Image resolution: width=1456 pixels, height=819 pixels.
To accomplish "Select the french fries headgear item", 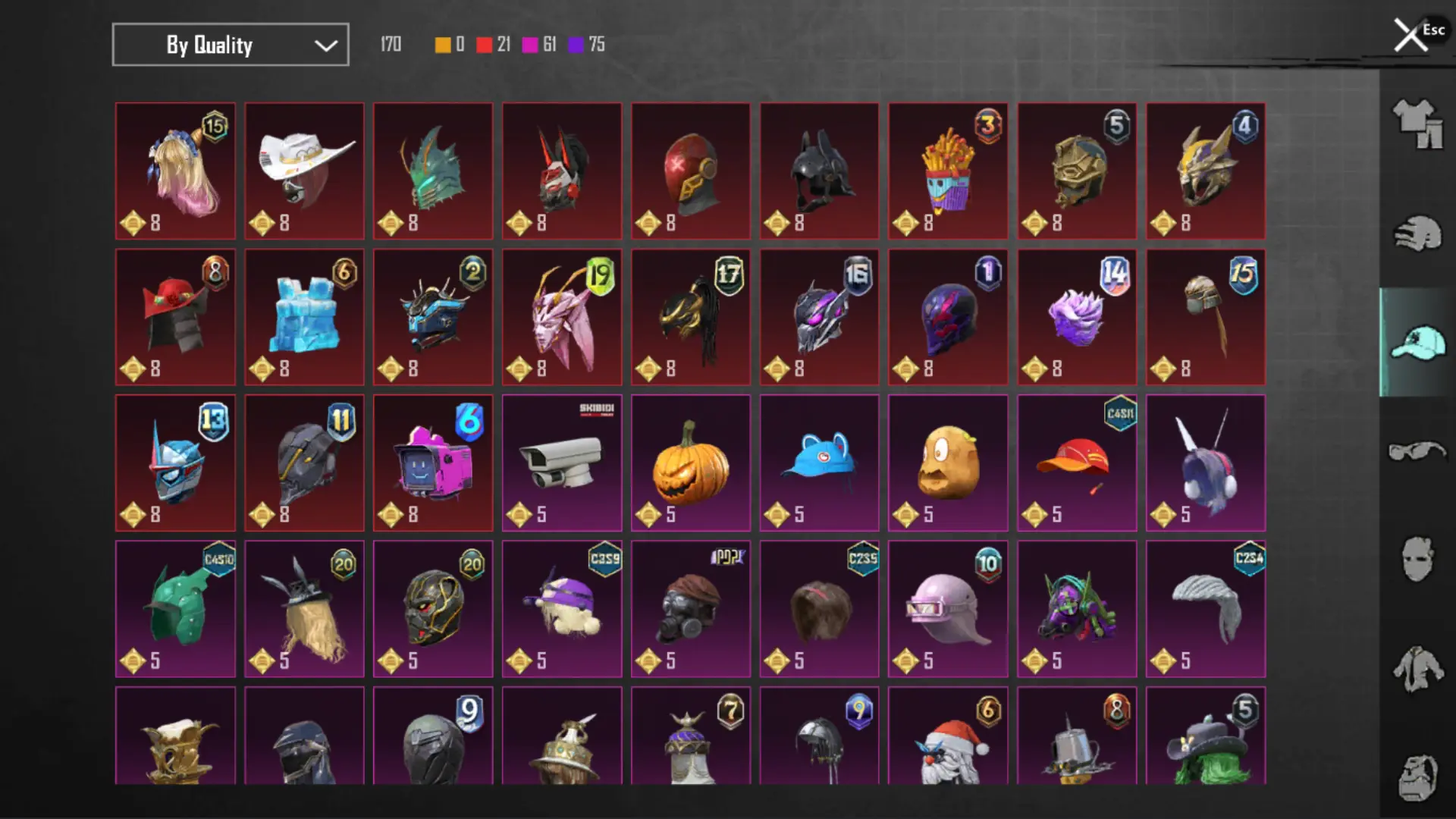I will tap(948, 171).
